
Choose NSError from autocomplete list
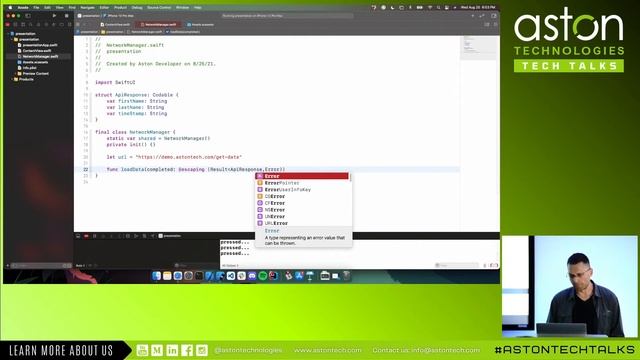302,210
